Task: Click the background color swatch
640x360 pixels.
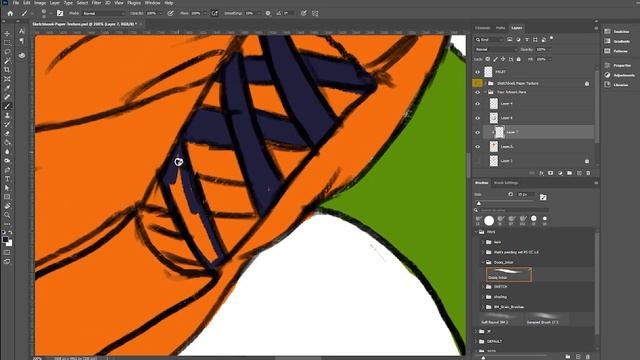Action: (x=9, y=243)
